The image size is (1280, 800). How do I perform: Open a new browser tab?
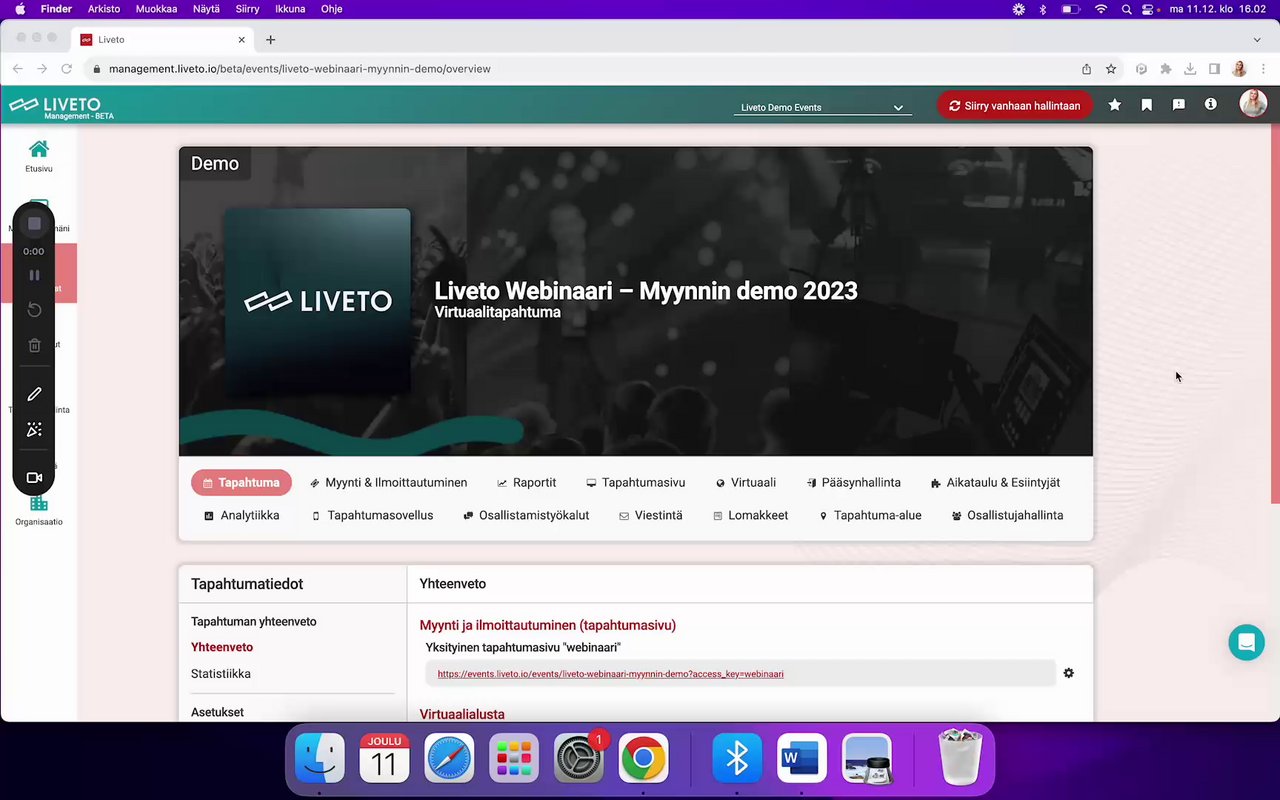click(270, 40)
